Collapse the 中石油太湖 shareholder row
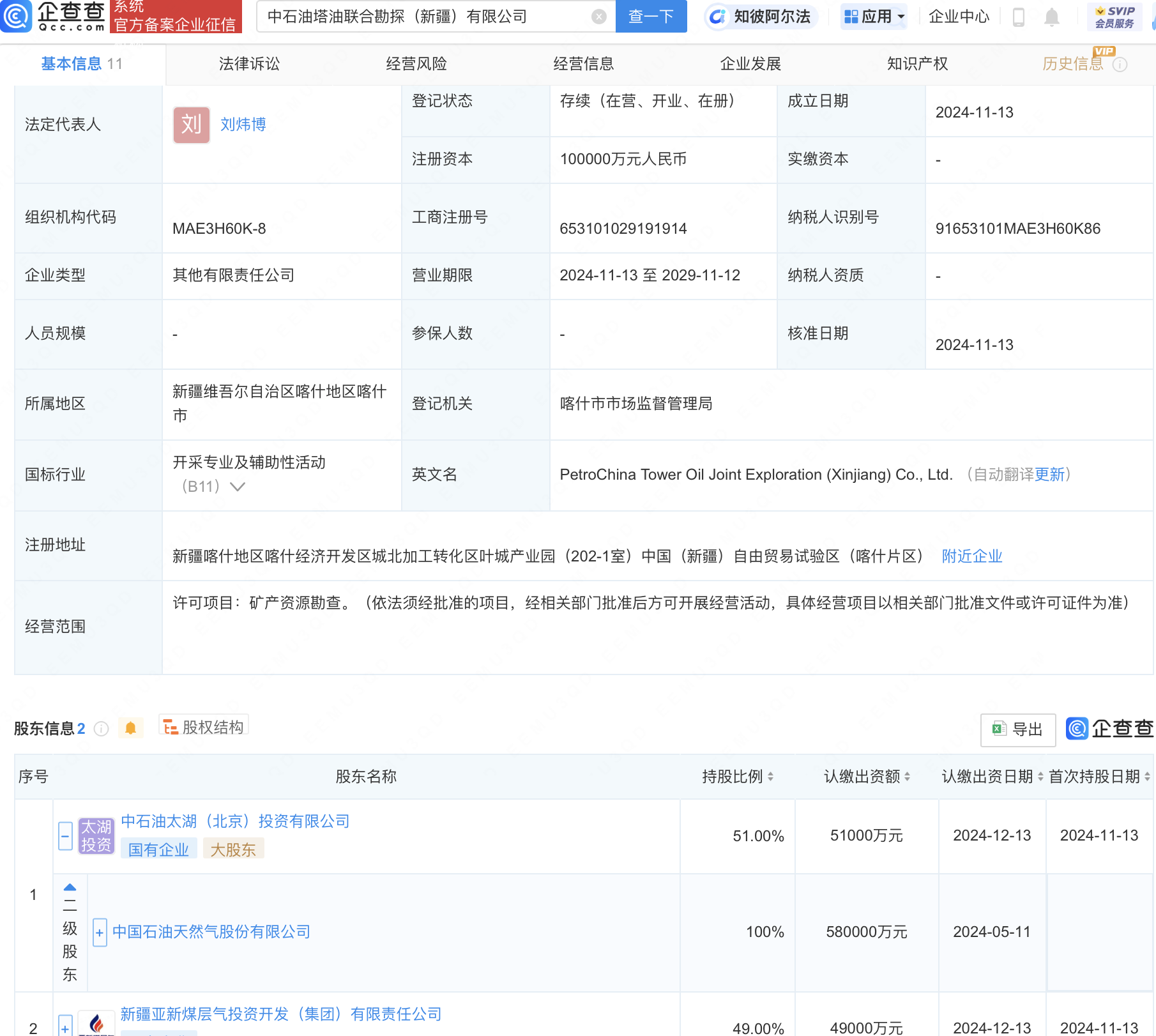The width and height of the screenshot is (1156, 1036). (65, 836)
